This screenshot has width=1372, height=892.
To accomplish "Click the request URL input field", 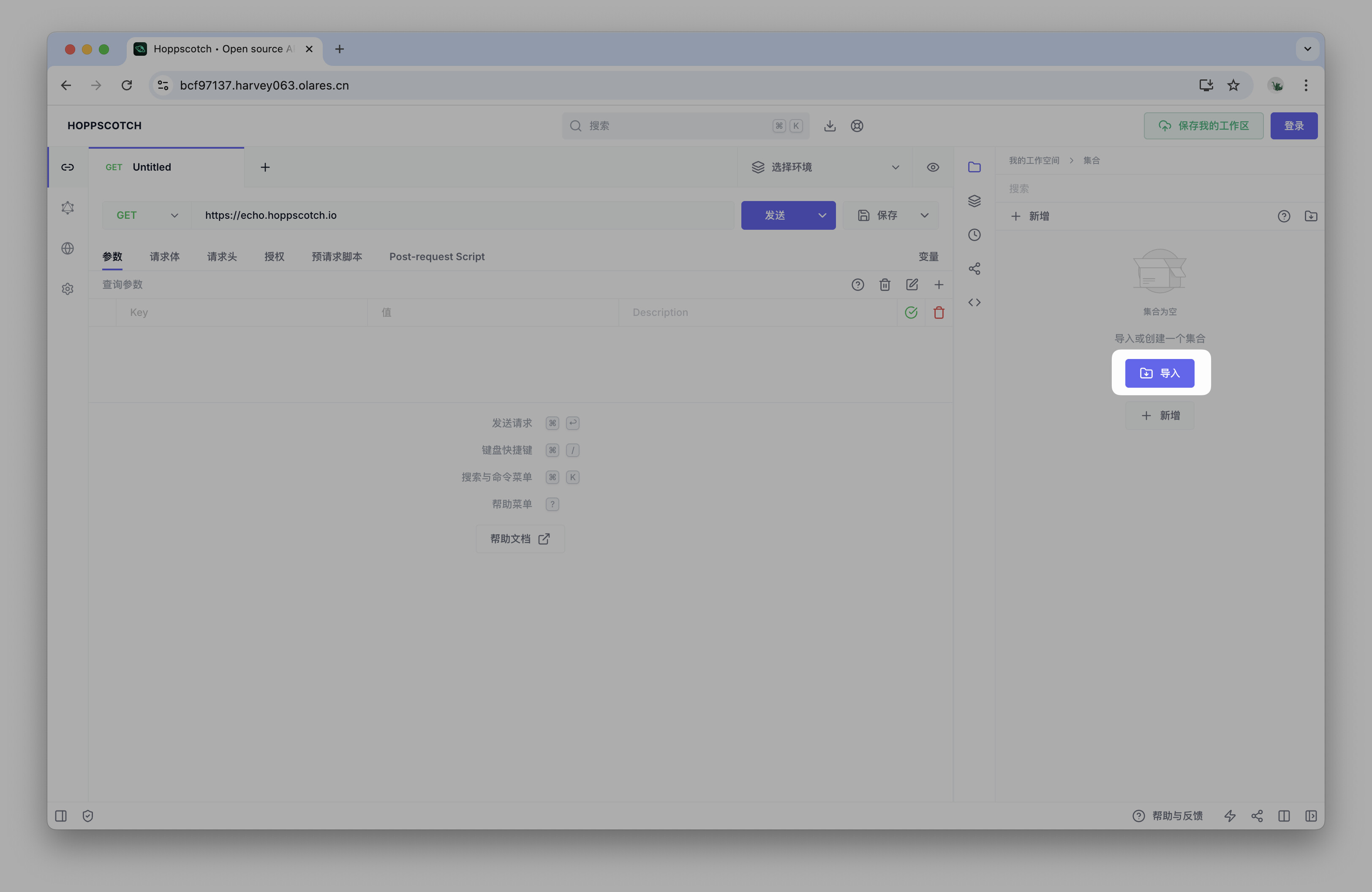I will 461,215.
